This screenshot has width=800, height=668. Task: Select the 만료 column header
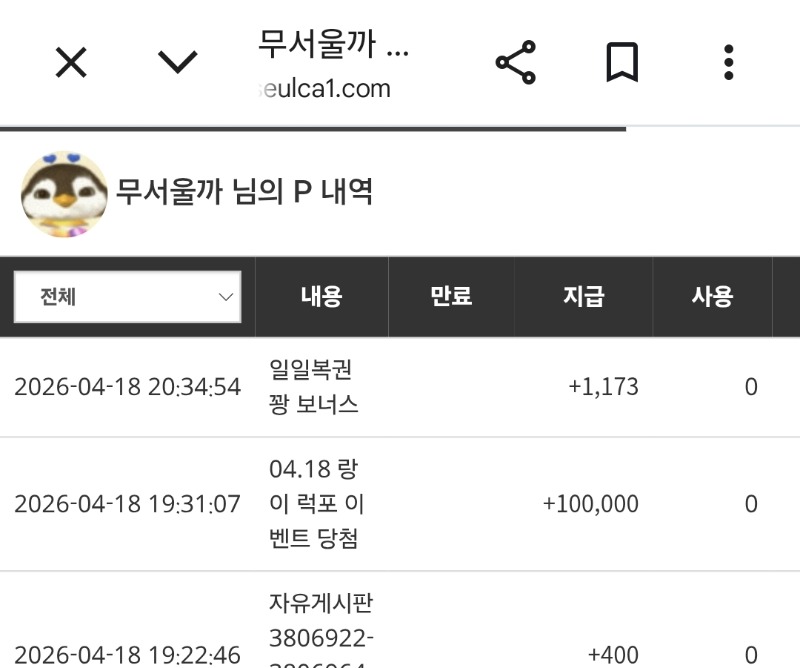click(451, 296)
